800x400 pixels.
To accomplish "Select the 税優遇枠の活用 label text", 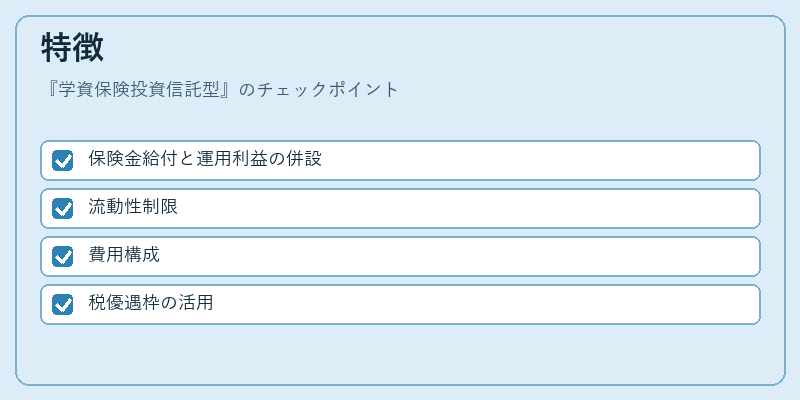I will (x=151, y=303).
